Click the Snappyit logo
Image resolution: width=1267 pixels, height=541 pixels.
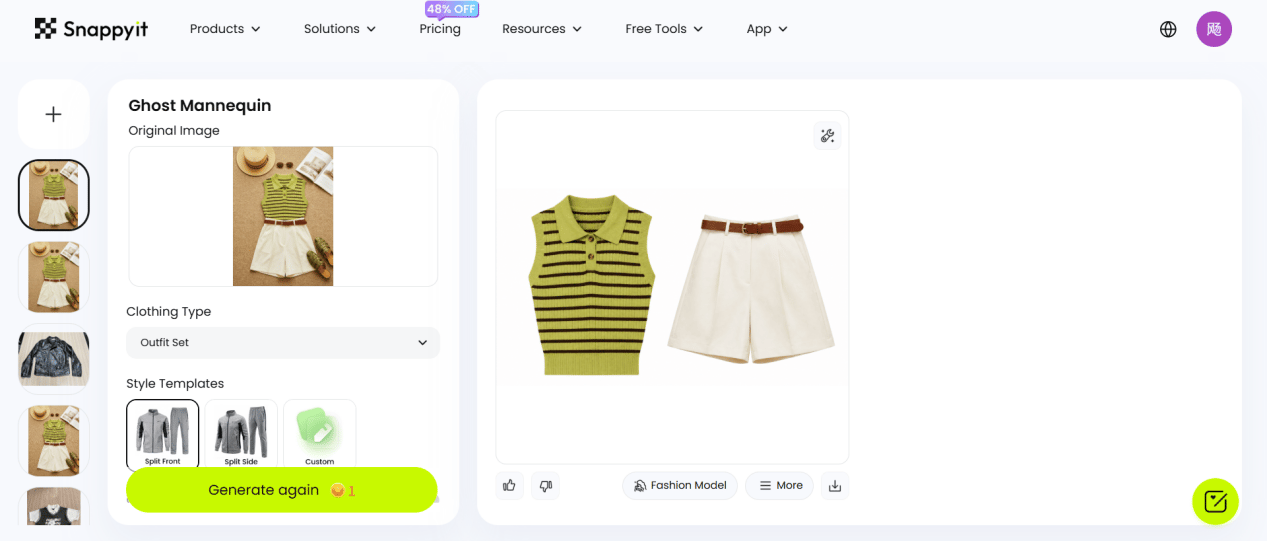point(91,29)
